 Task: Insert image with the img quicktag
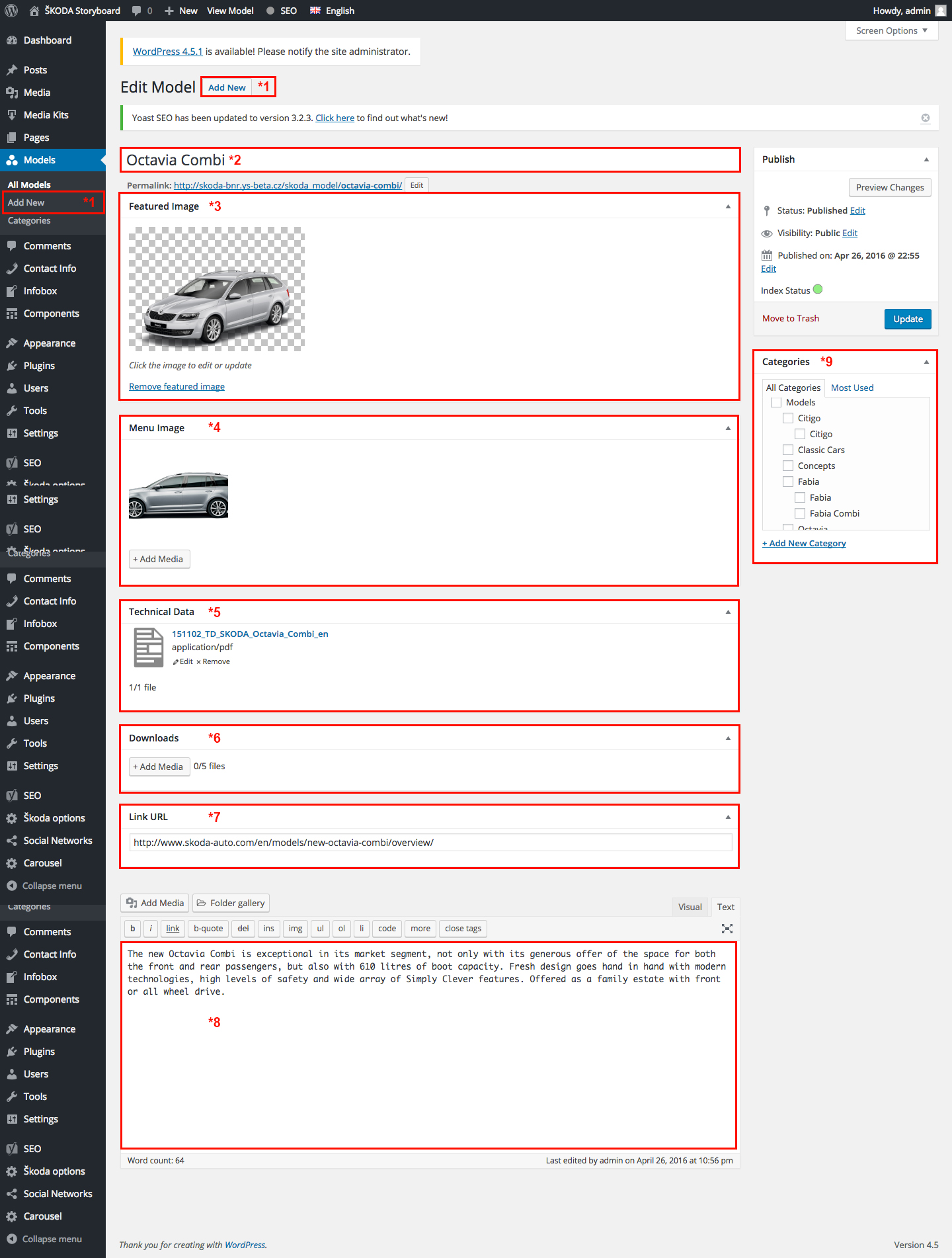coord(296,929)
